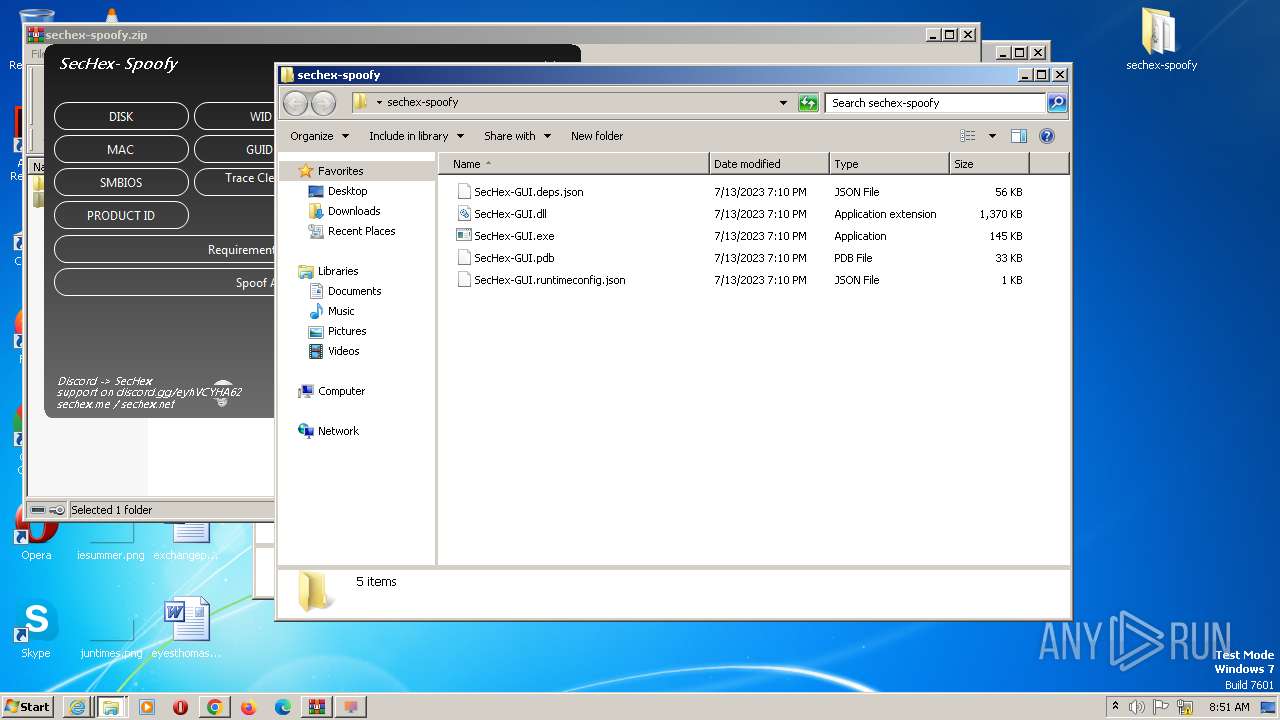The height and width of the screenshot is (720, 1280).
Task: Open eyesthomas Word document on desktop
Action: tap(186, 628)
